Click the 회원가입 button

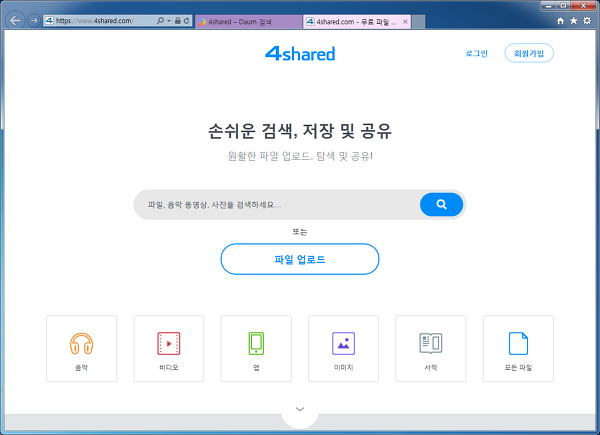(529, 53)
